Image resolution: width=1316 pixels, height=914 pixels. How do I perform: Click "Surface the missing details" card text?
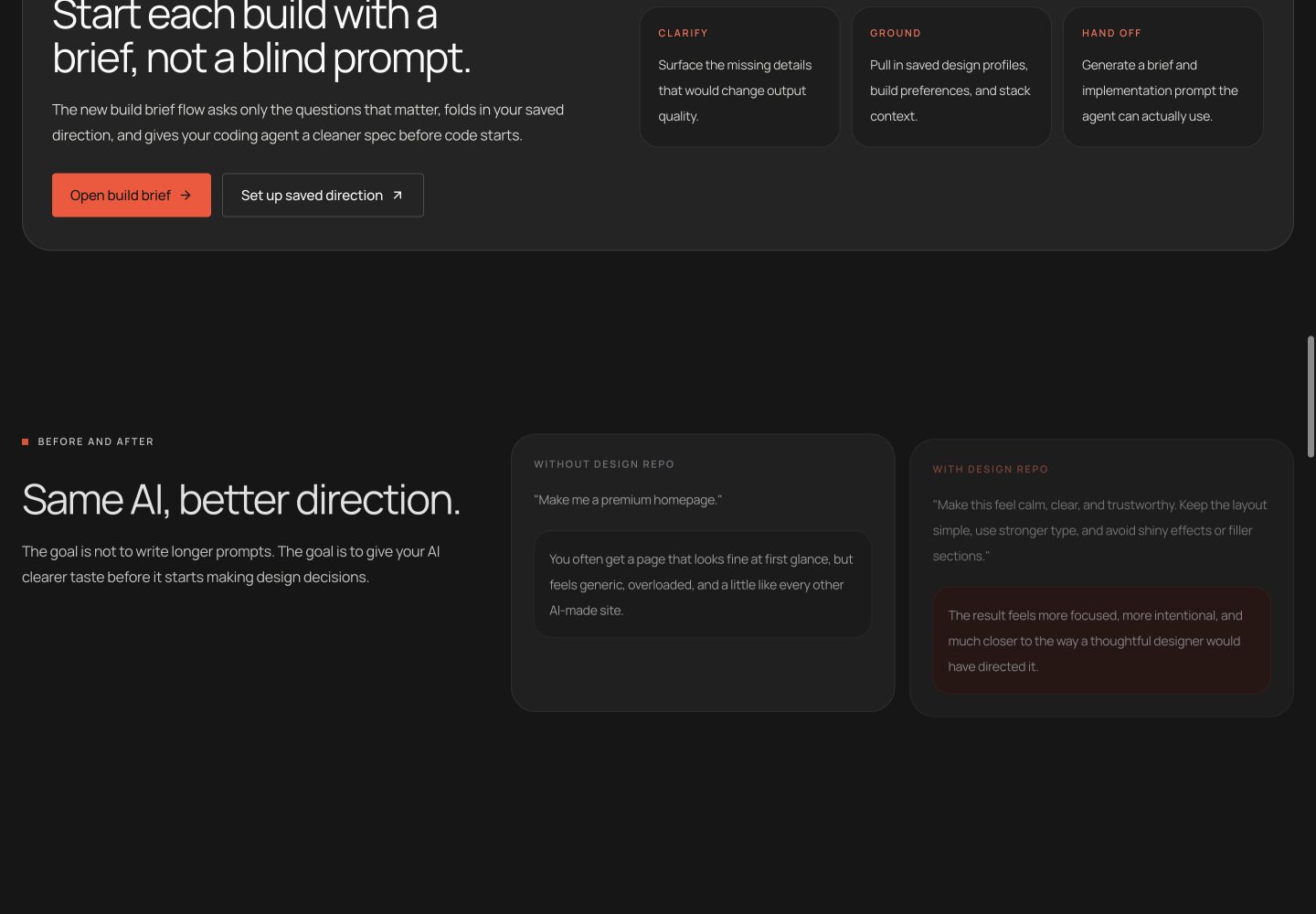click(735, 90)
